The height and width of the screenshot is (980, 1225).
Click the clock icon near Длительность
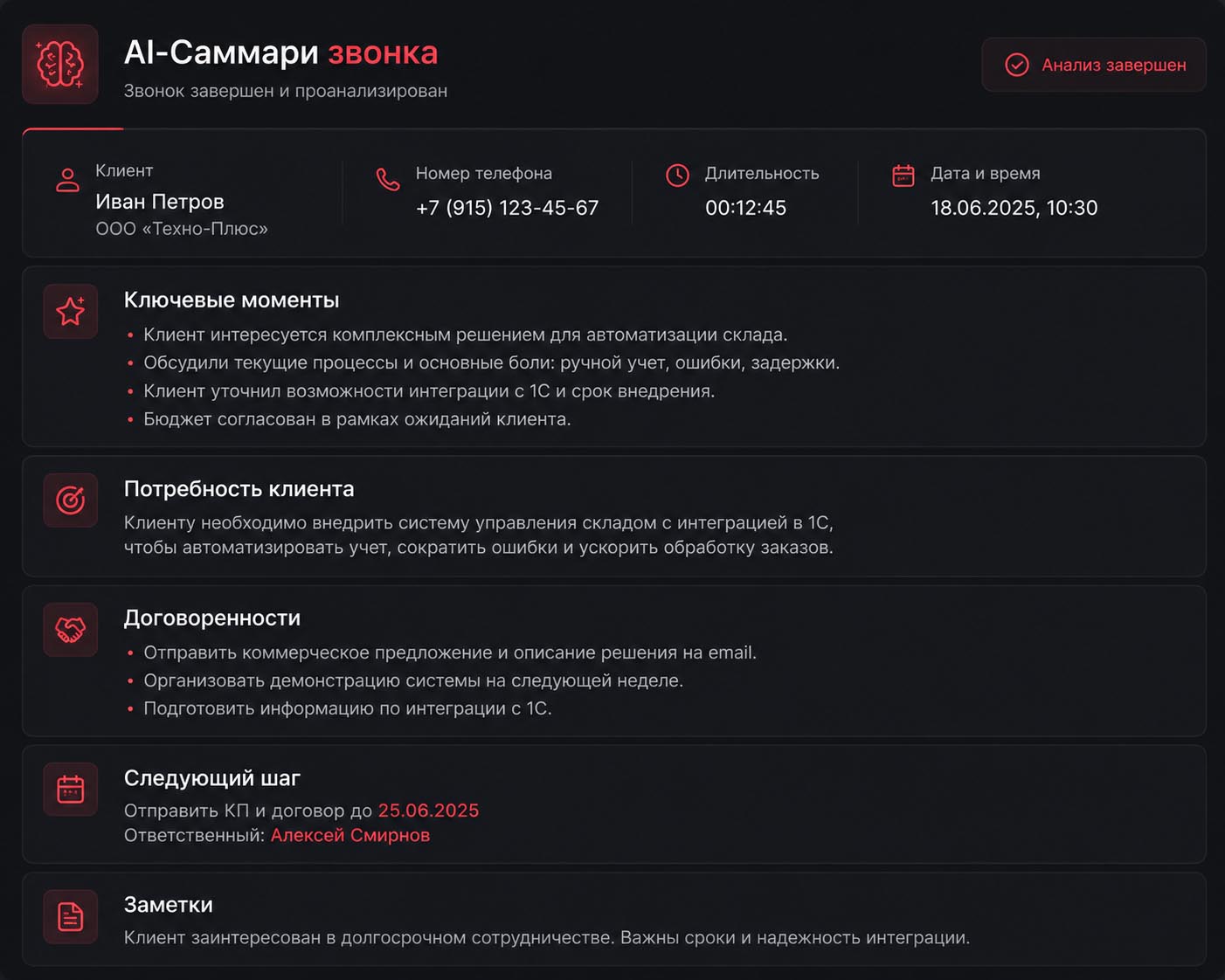pyautogui.click(x=677, y=175)
